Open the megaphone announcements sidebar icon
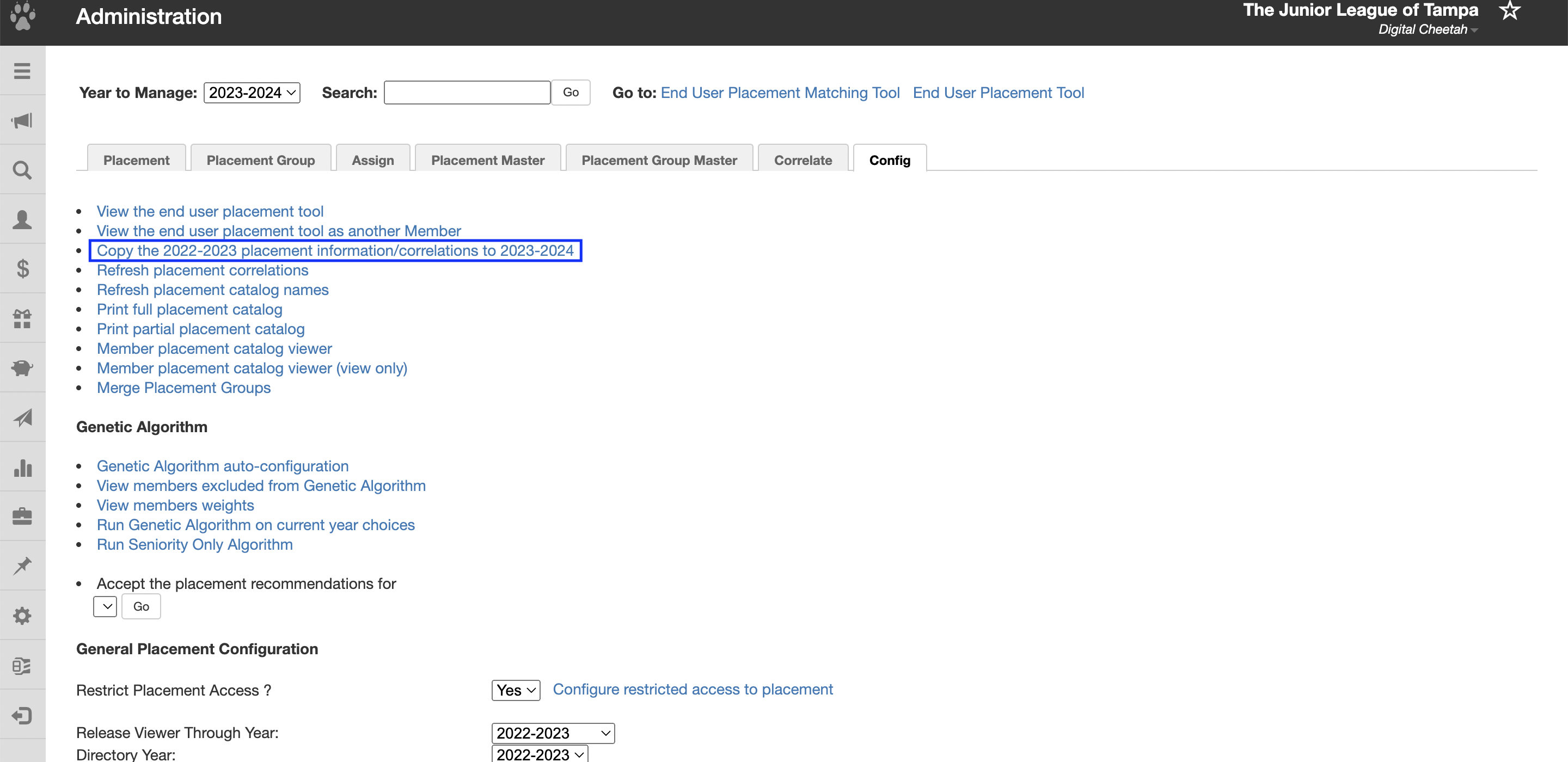 point(22,120)
